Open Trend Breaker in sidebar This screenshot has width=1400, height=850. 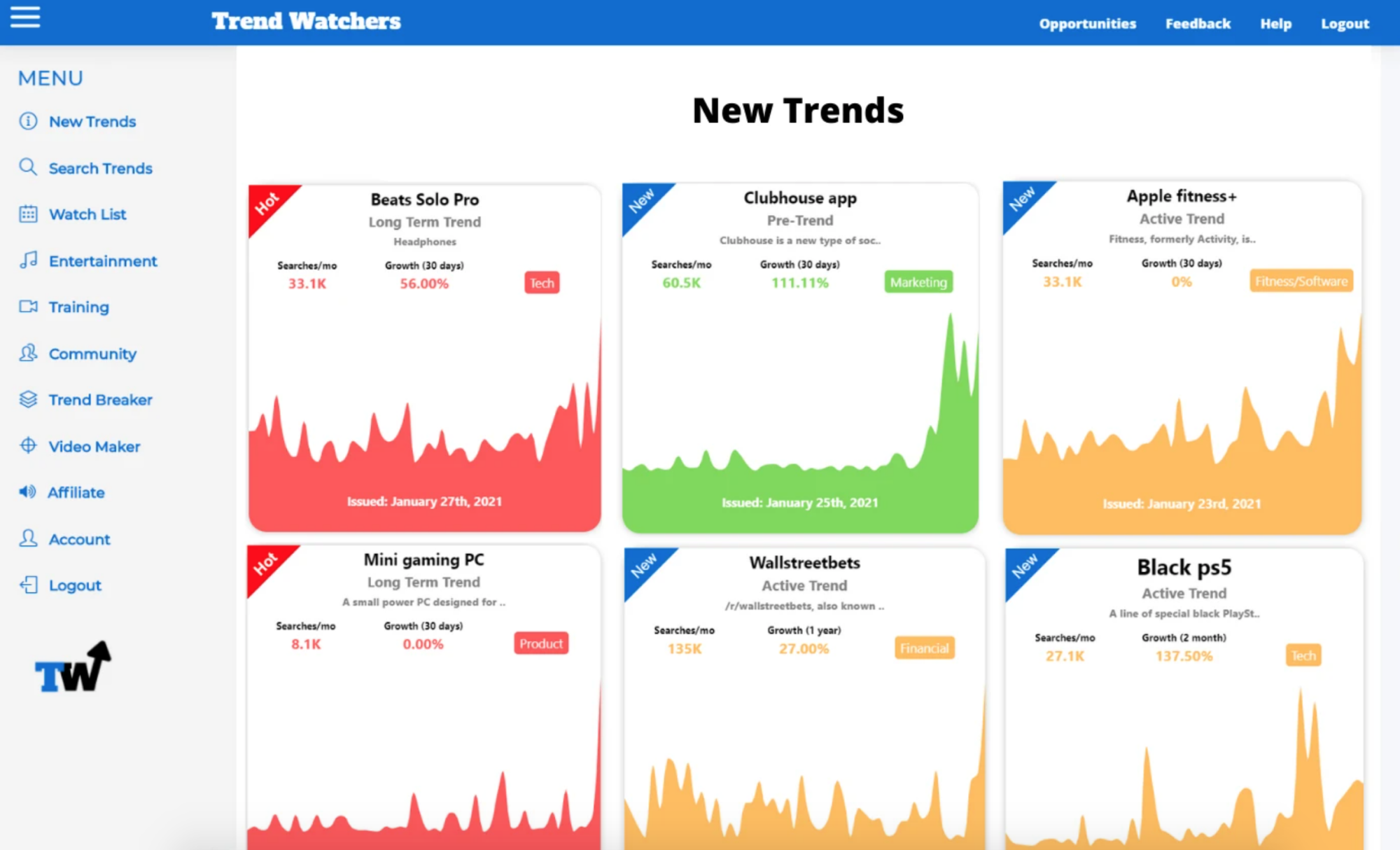pos(100,400)
